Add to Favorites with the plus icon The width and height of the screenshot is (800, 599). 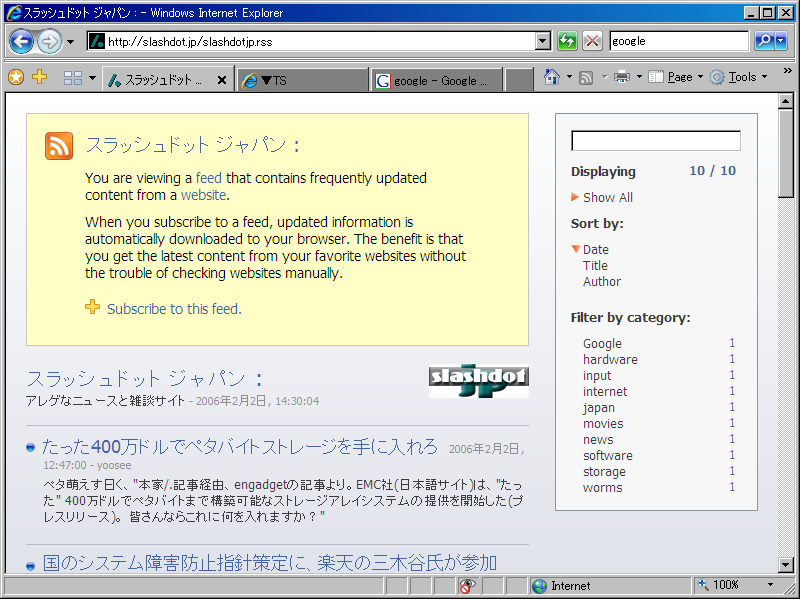click(x=39, y=77)
